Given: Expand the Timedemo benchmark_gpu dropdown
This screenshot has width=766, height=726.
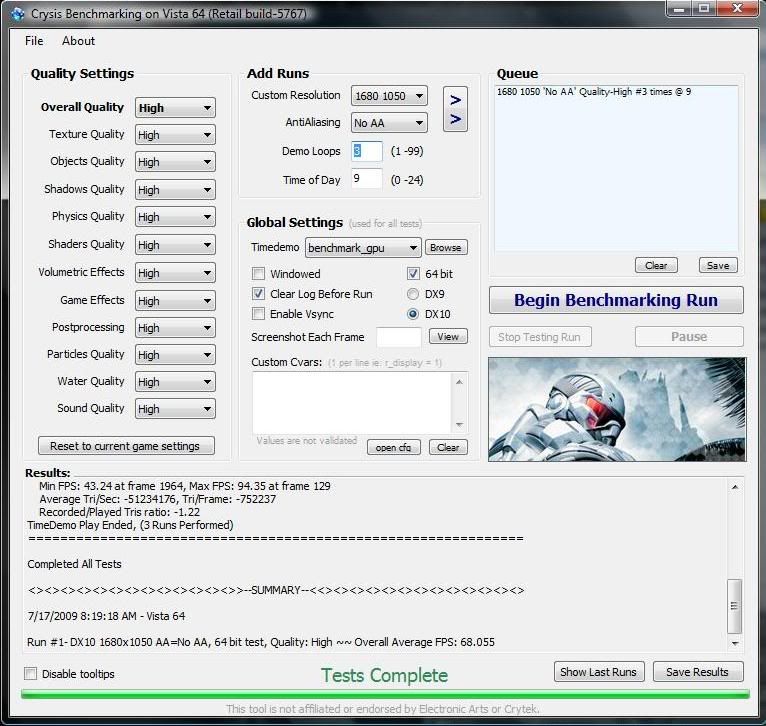Looking at the screenshot, I should [363, 247].
